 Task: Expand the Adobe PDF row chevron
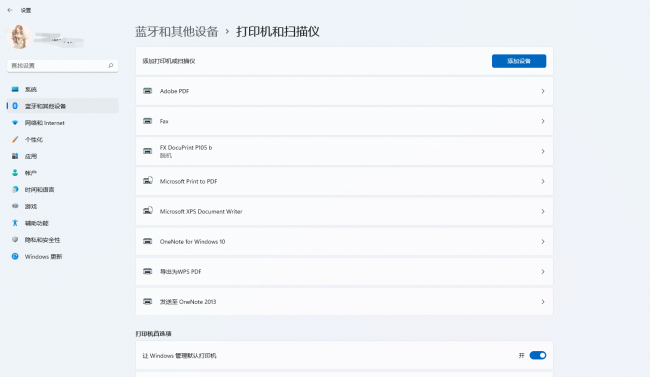(543, 91)
